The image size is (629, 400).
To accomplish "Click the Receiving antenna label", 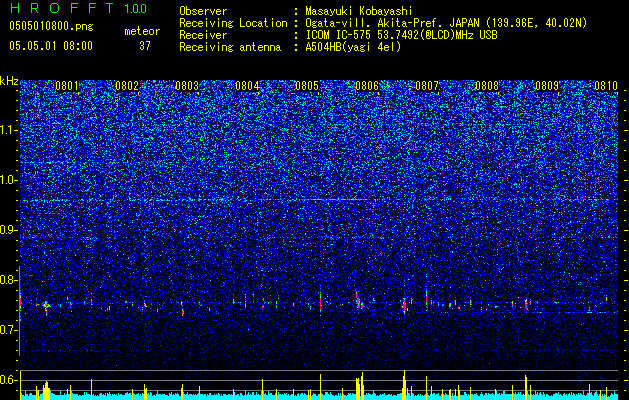I will (230, 47).
